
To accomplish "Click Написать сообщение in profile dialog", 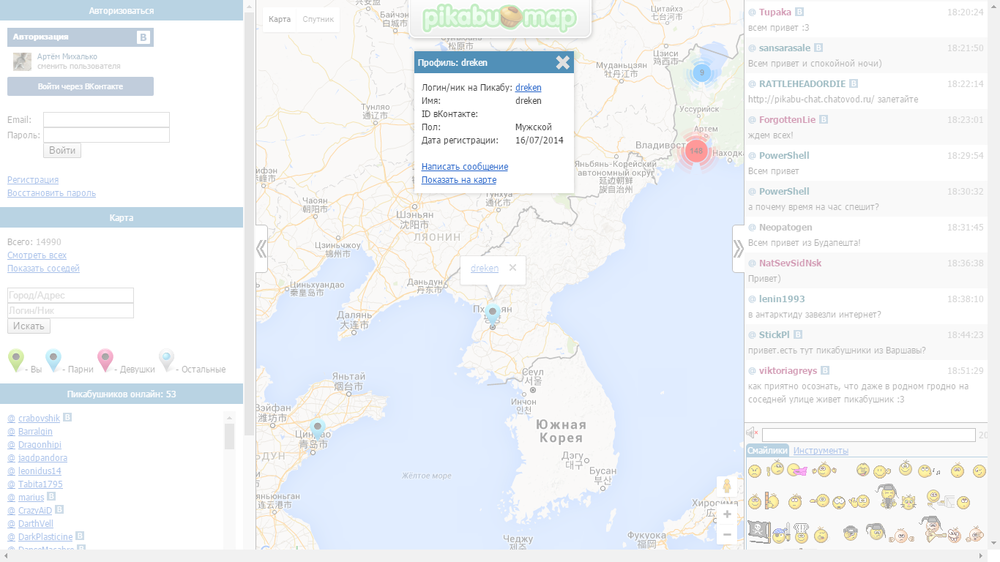I will point(464,166).
